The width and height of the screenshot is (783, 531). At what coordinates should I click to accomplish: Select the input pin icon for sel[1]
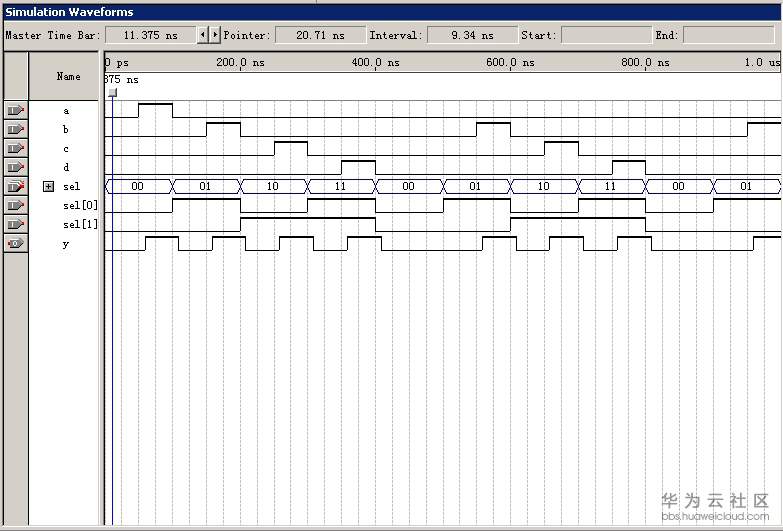click(x=15, y=224)
